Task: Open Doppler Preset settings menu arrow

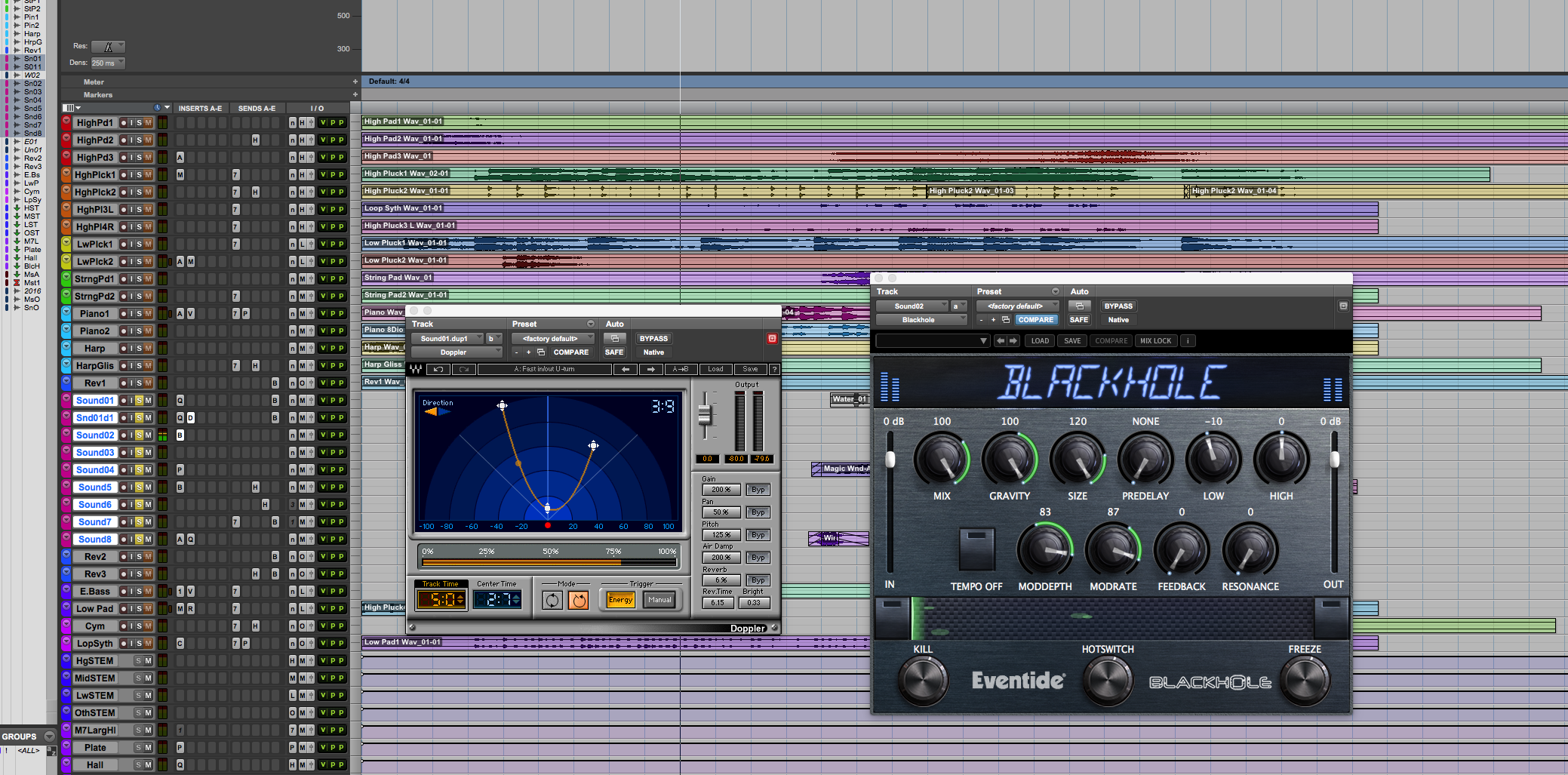Action: pos(591,324)
